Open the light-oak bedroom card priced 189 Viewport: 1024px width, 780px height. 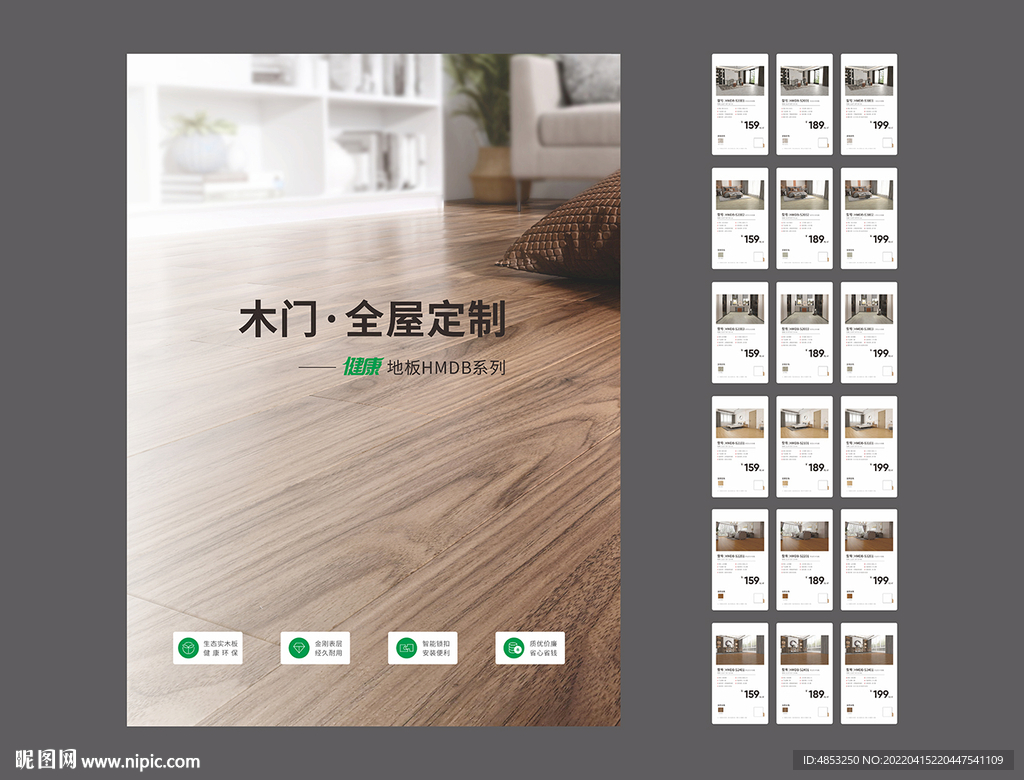805,447
